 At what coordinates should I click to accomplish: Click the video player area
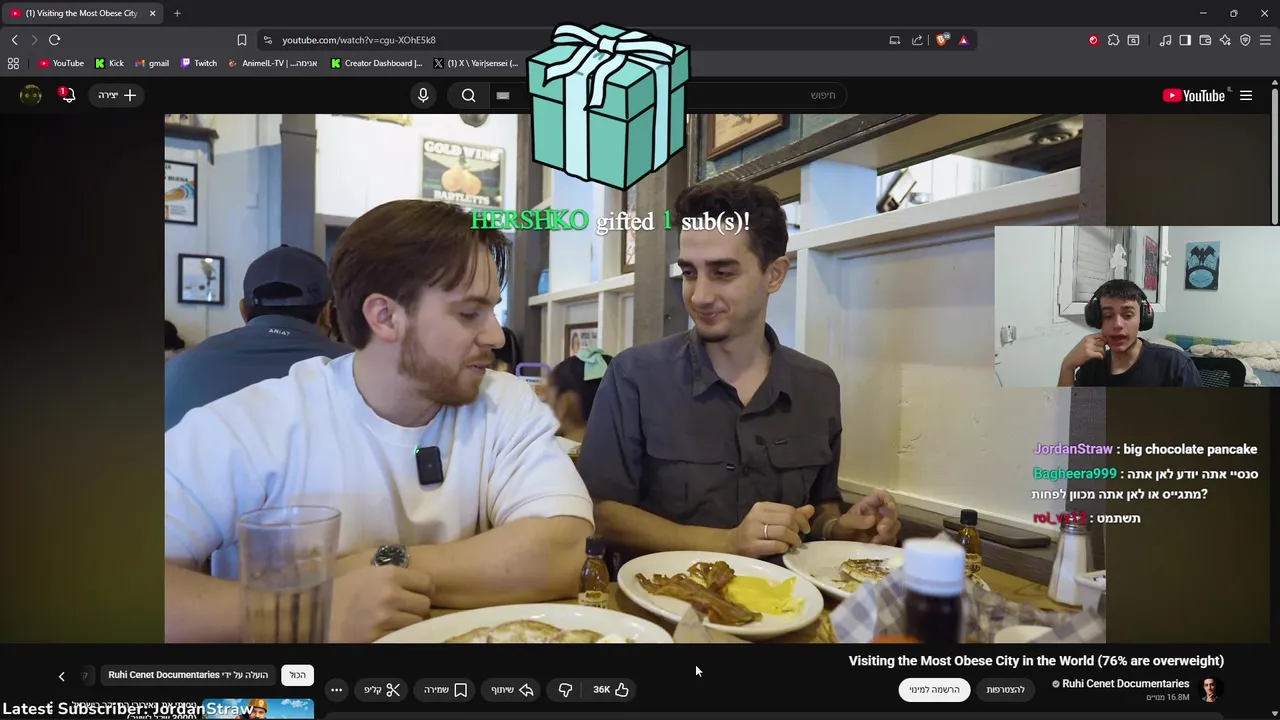point(635,378)
